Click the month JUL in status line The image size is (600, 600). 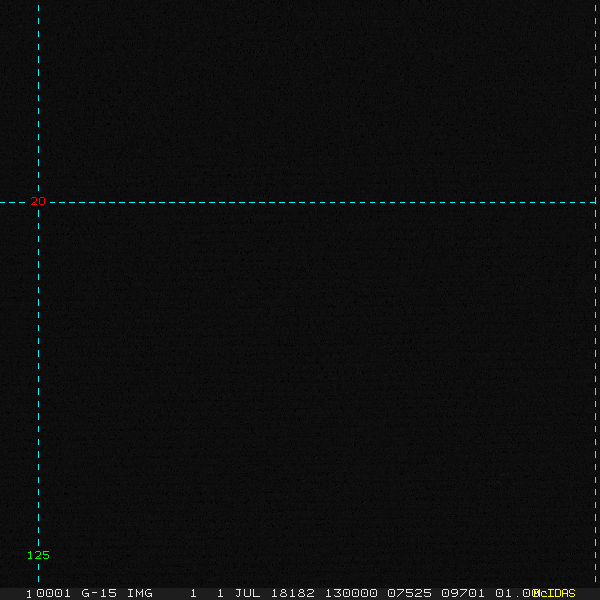247,593
